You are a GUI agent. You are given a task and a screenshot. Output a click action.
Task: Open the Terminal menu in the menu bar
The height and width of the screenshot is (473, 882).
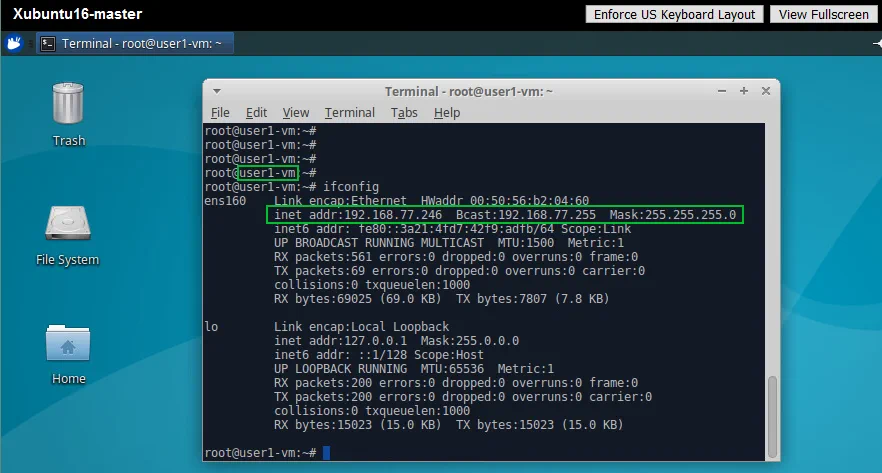pyautogui.click(x=349, y=113)
